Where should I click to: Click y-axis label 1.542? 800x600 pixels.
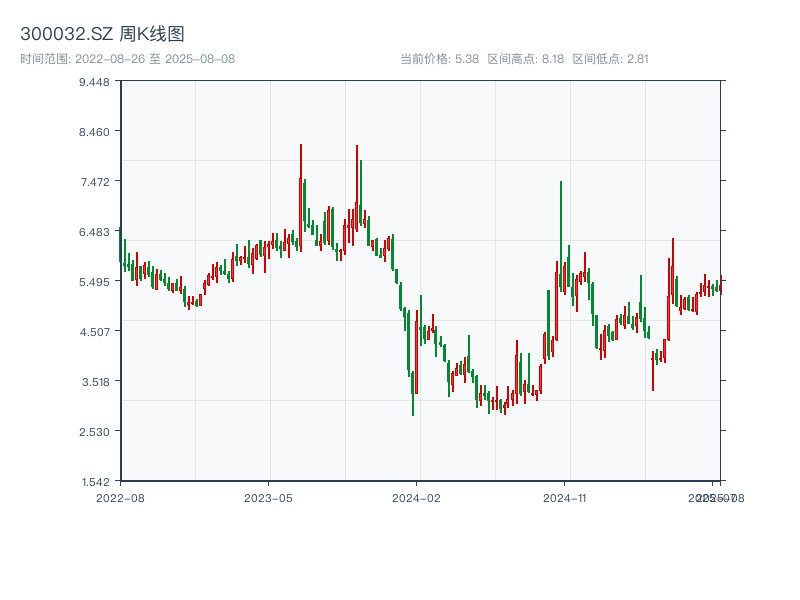click(x=95, y=482)
